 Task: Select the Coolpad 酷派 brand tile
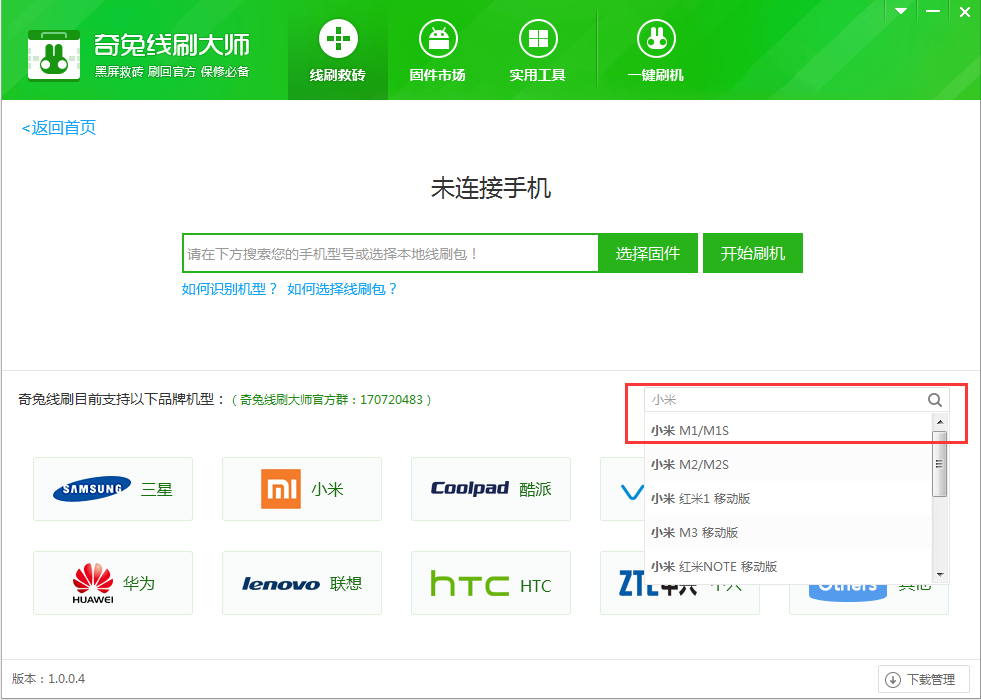pos(490,489)
